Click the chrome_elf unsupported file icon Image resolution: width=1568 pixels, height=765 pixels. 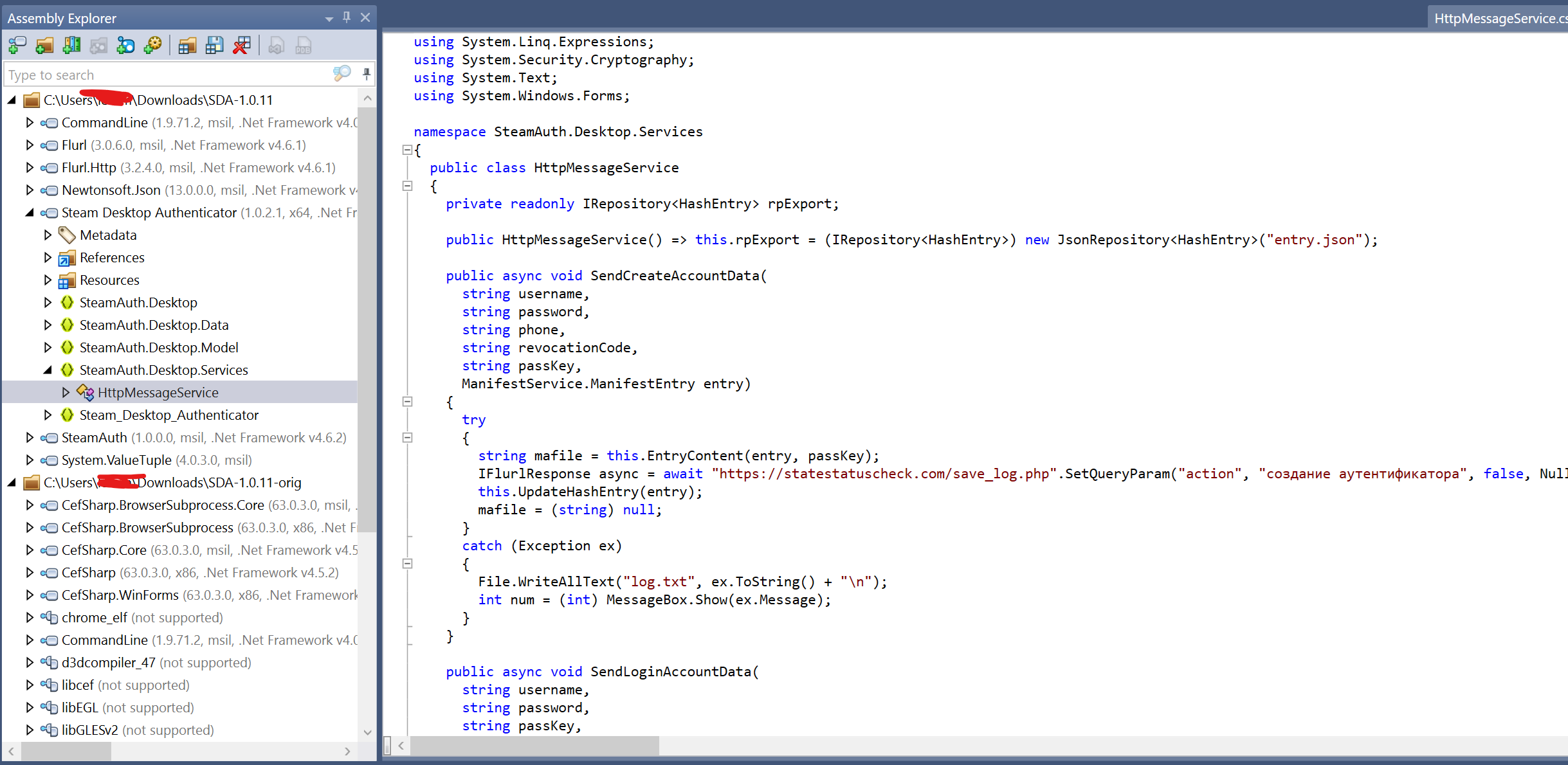click(x=49, y=618)
